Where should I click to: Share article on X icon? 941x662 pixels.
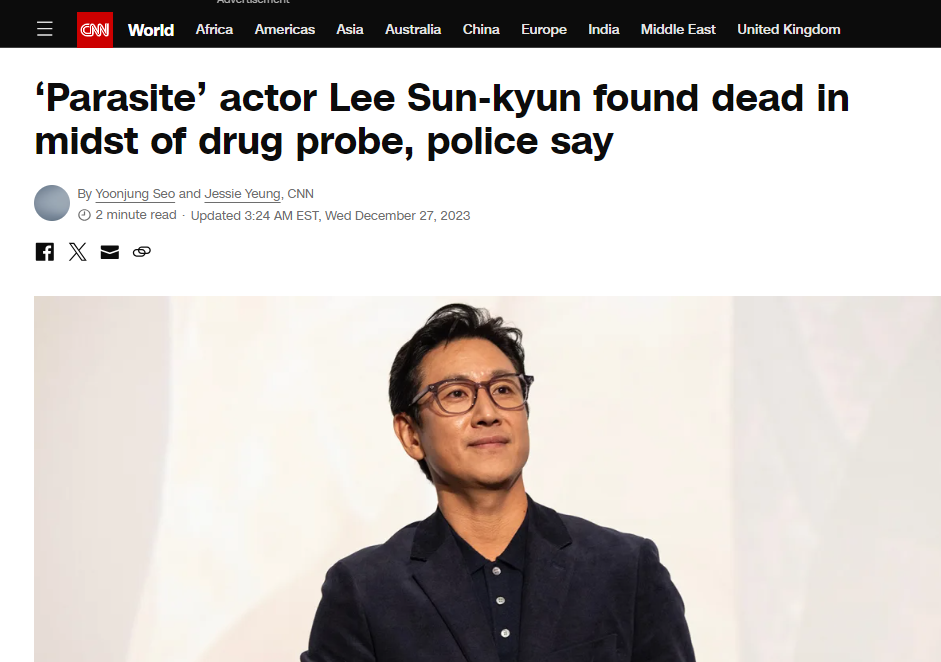77,251
